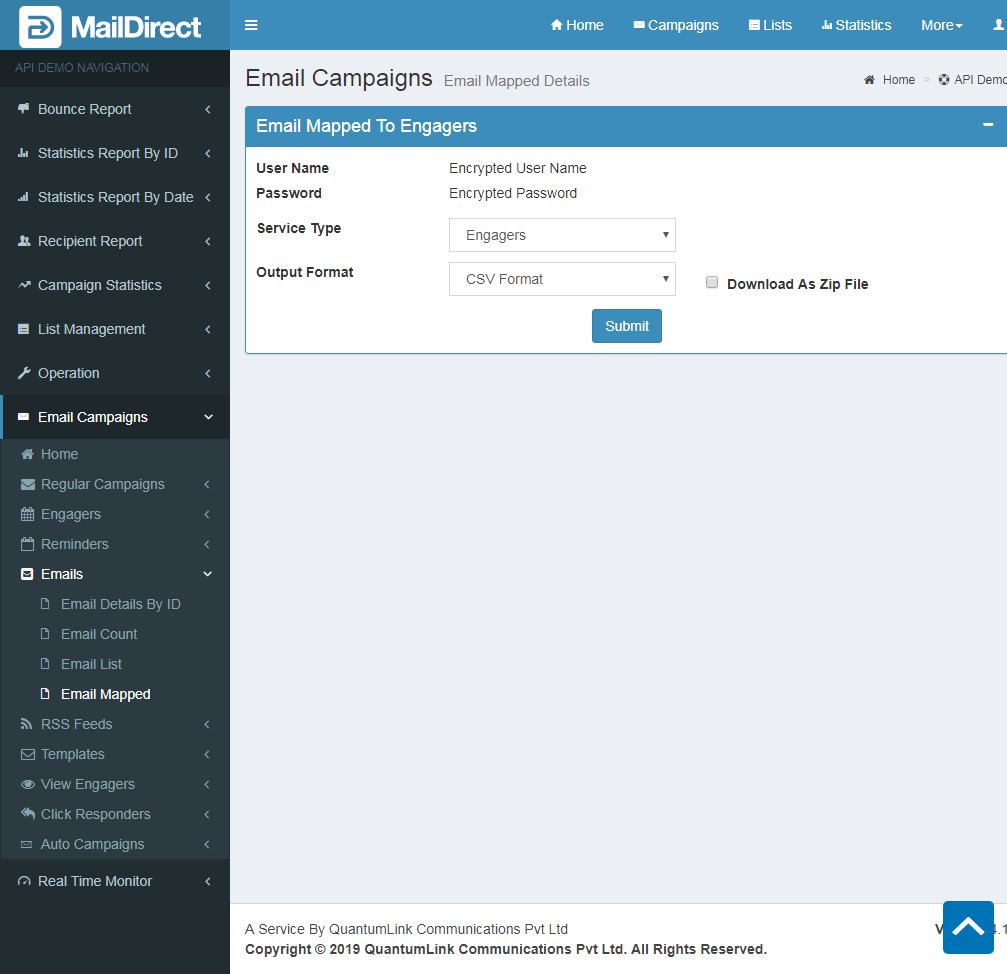Click the Real Time Monitor gauge icon
This screenshot has height=974, width=1007.
24,881
